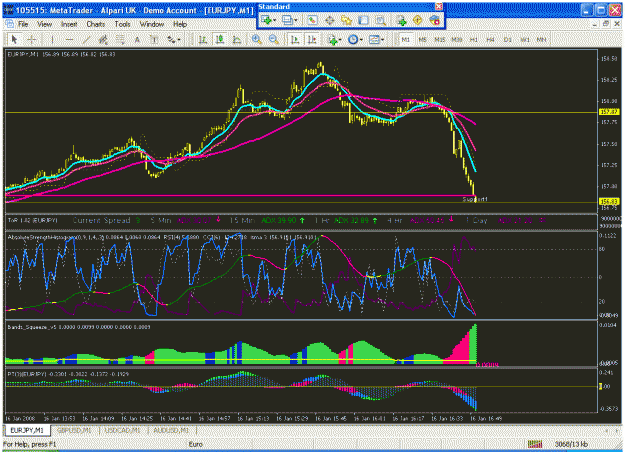Select the M5 timeframe button
Screen dimensions: 625x452
423,39
